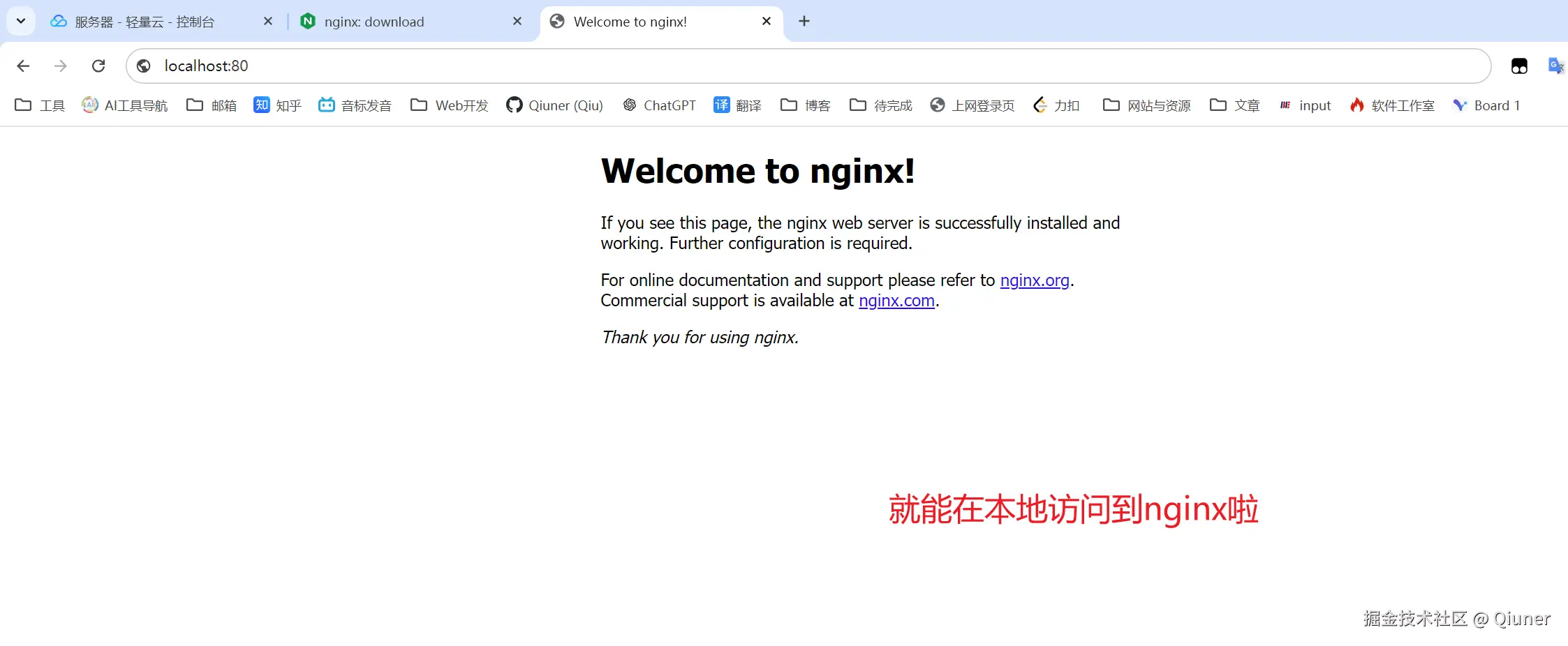Screen dimensions: 1568x646
Task: Reload the localhost page
Action: click(98, 66)
